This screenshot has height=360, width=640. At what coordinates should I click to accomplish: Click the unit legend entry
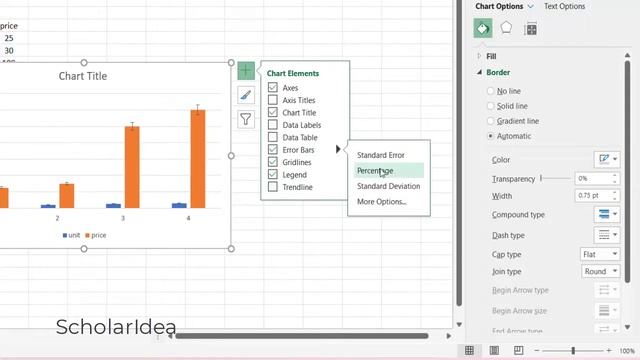pyautogui.click(x=71, y=235)
